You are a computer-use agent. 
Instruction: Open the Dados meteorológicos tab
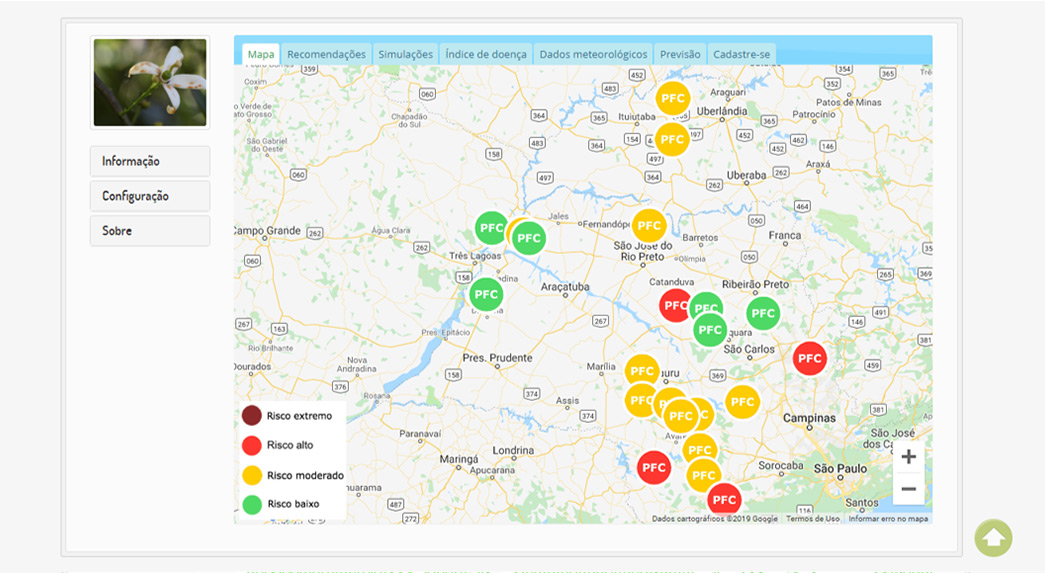[x=593, y=55]
